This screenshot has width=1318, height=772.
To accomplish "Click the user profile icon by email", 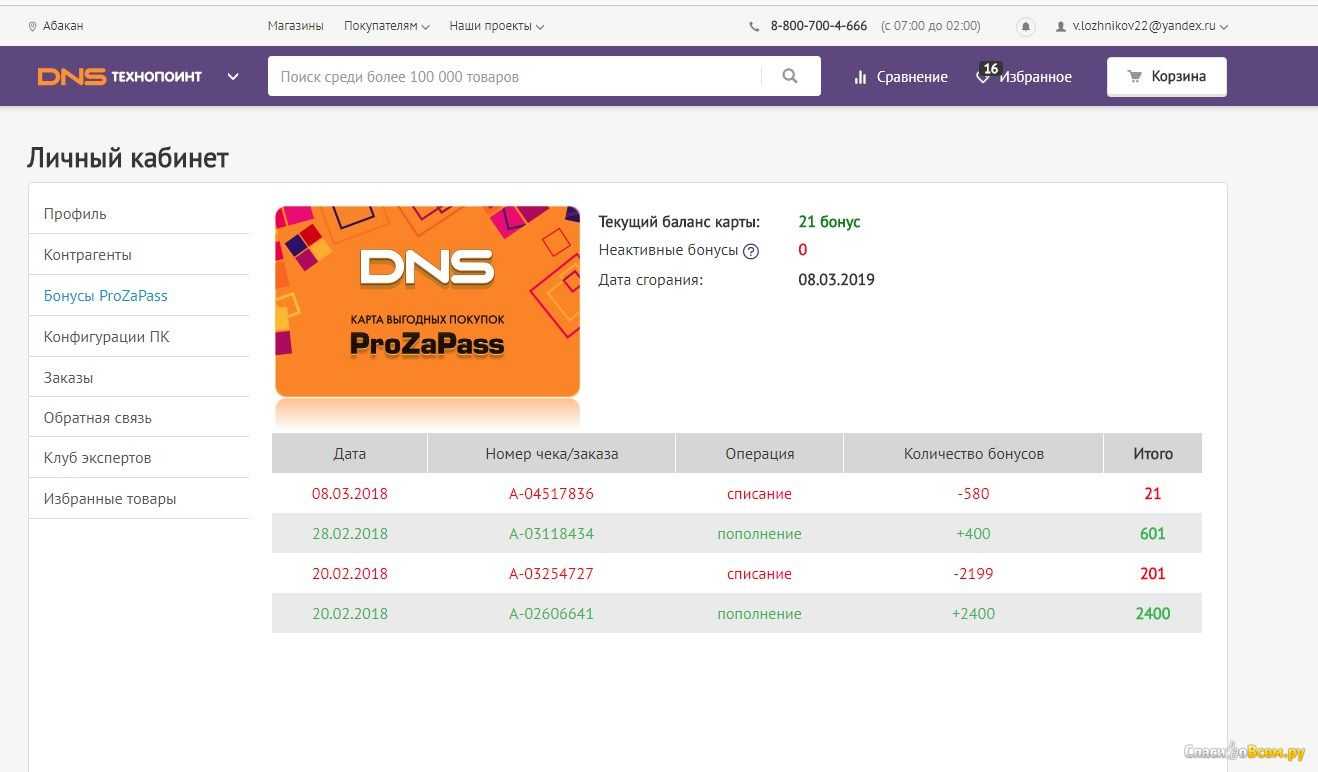I will coord(1061,27).
